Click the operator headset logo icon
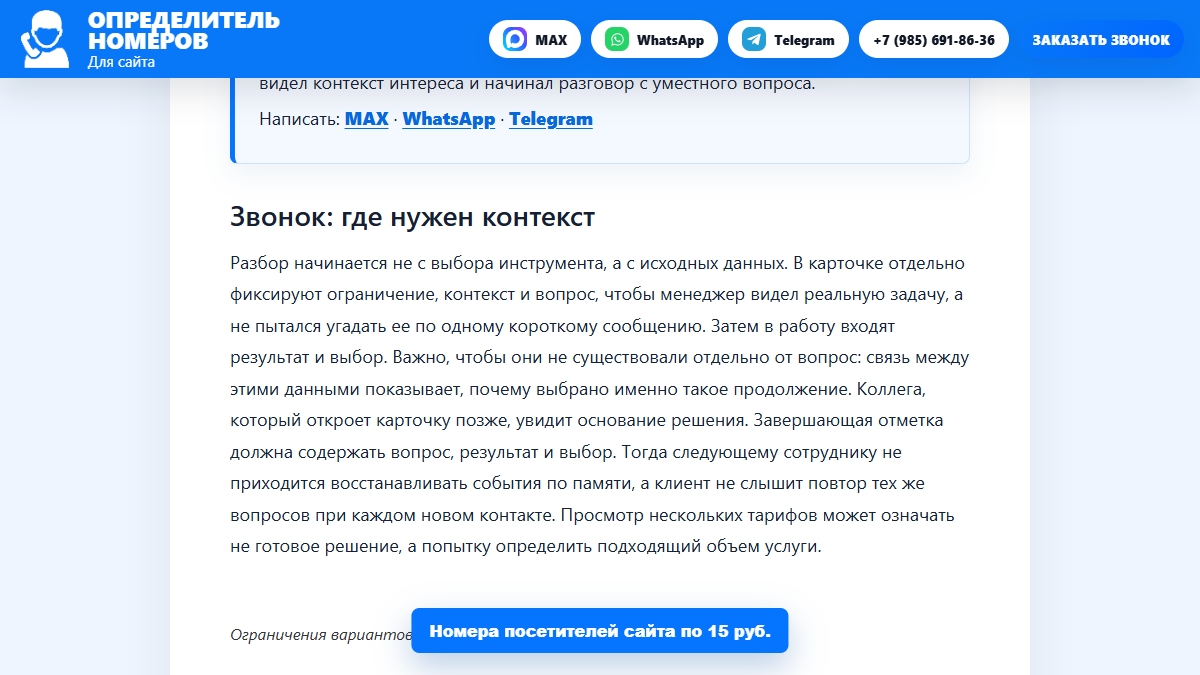 click(45, 39)
